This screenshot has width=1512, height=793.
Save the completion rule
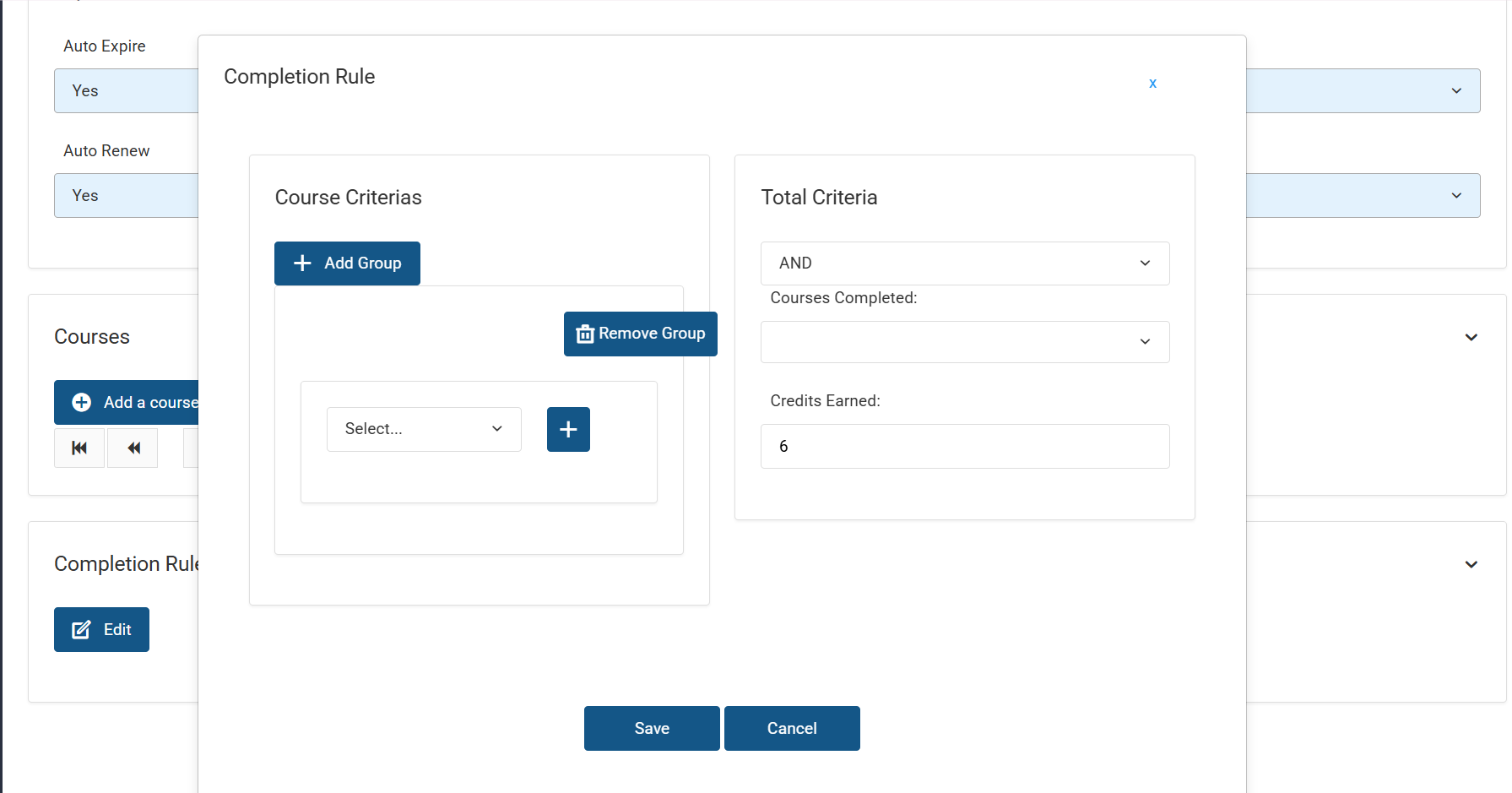652,728
